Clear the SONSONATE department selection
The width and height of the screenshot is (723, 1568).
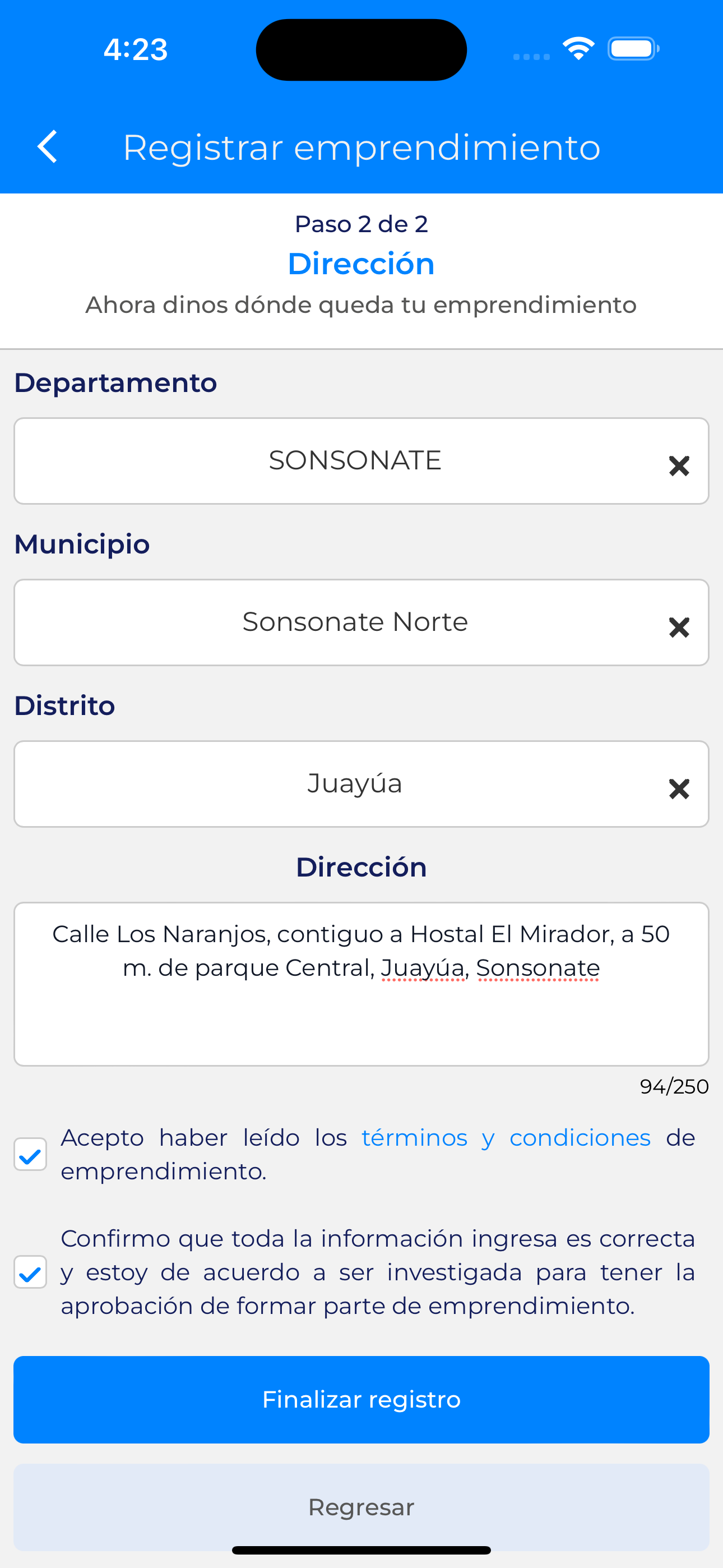(x=679, y=466)
